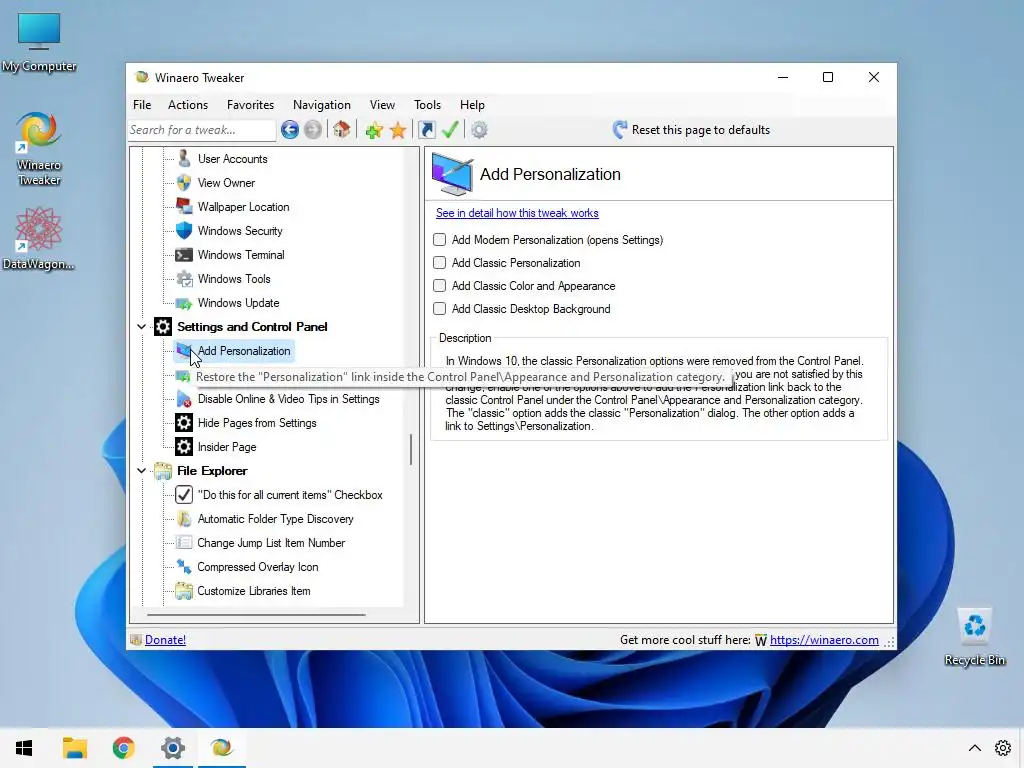Image resolution: width=1024 pixels, height=768 pixels.
Task: Open 'See in detail how this tweak works'
Action: coord(517,213)
